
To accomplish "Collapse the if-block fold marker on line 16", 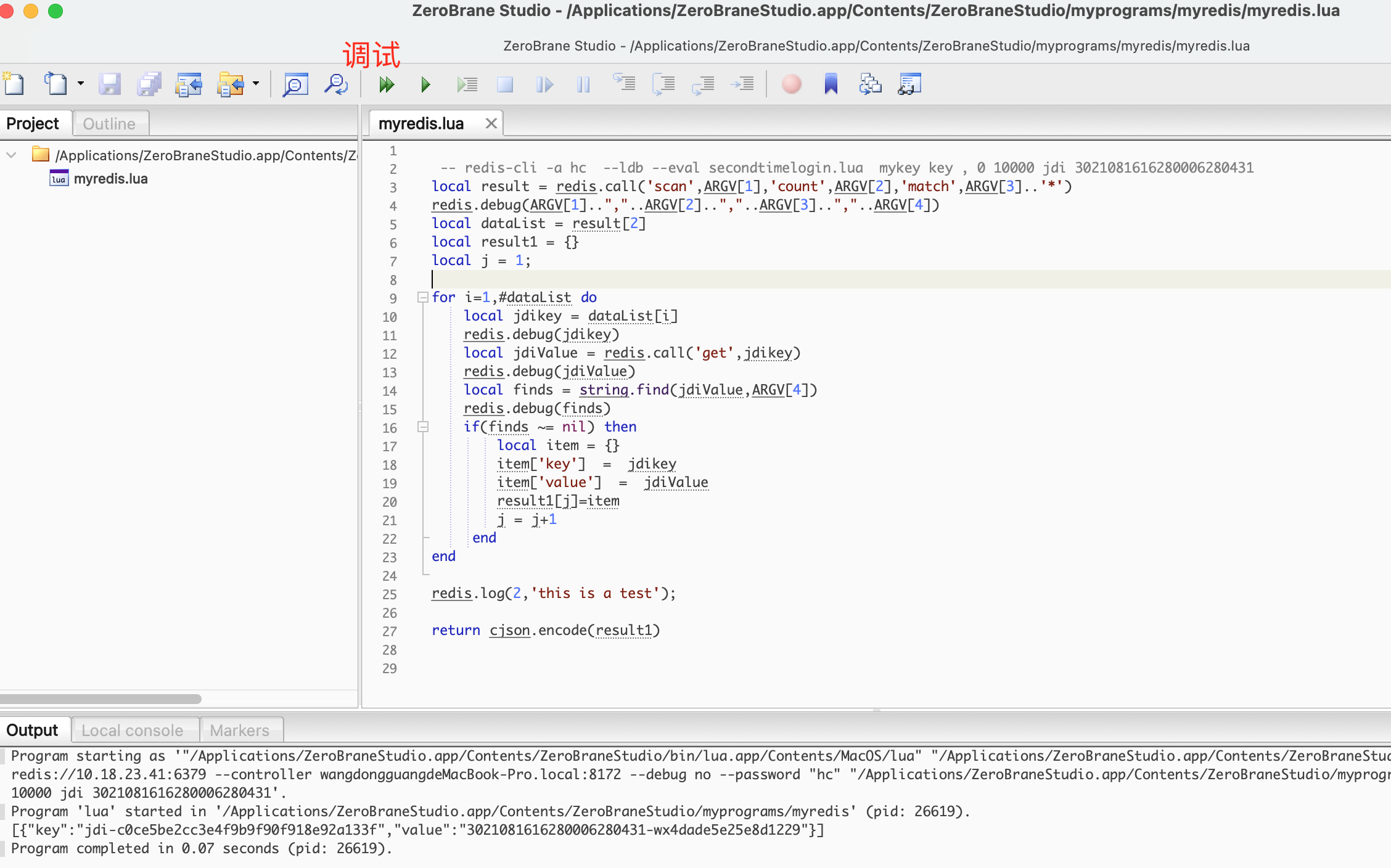I will 423,427.
